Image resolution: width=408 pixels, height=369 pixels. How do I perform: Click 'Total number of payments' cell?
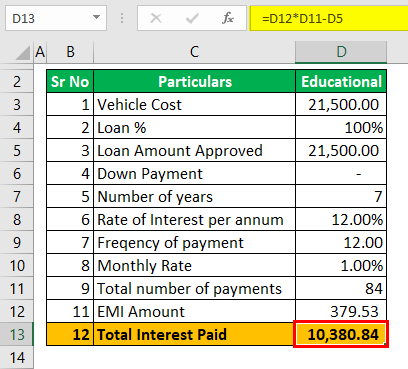pyautogui.click(x=195, y=288)
